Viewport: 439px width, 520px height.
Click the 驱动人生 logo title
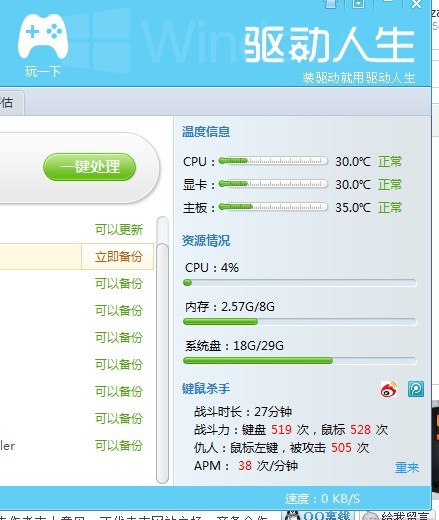(x=329, y=45)
